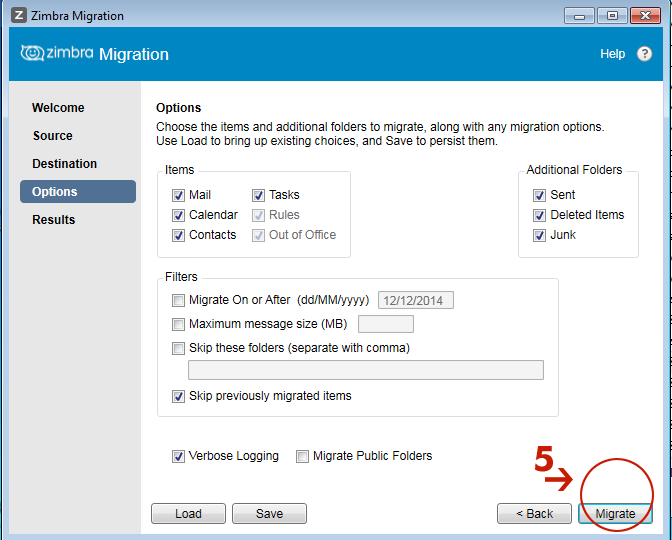The image size is (672, 540).
Task: Toggle the Rules checkbox
Action: (x=258, y=215)
